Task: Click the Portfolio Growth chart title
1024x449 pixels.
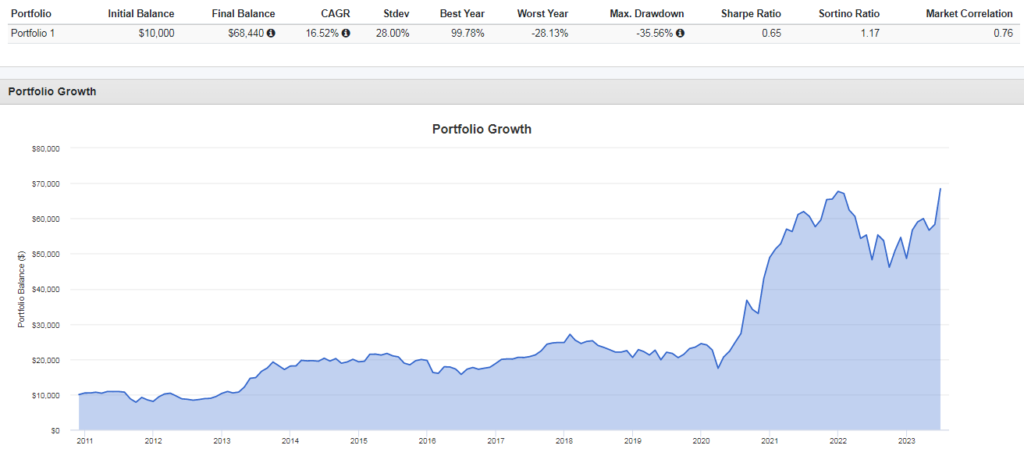Action: click(482, 129)
